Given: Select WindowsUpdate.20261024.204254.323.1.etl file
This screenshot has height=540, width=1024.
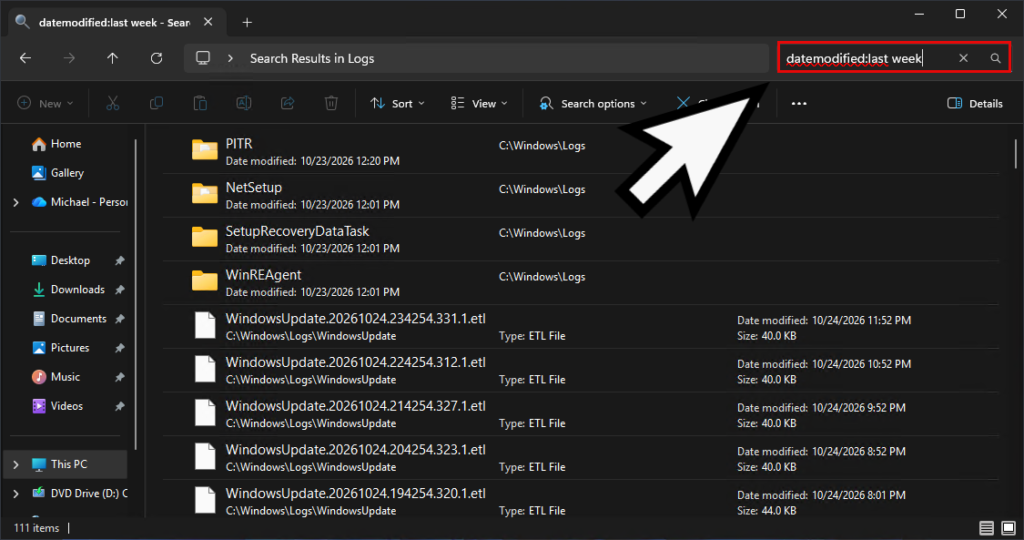Looking at the screenshot, I should (x=581, y=458).
